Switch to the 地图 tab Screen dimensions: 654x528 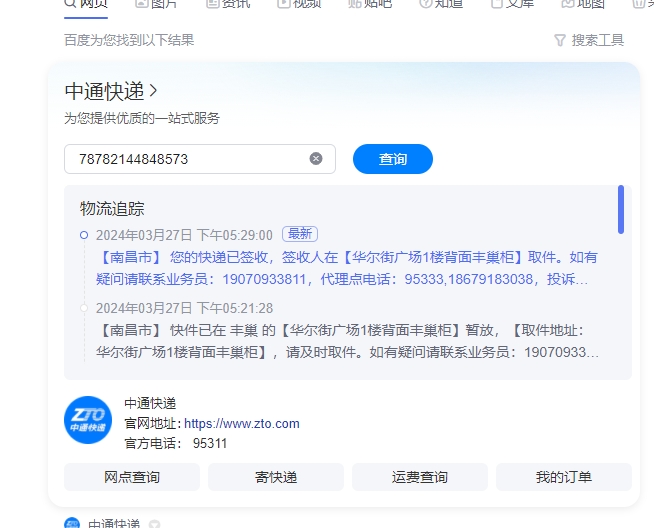584,4
